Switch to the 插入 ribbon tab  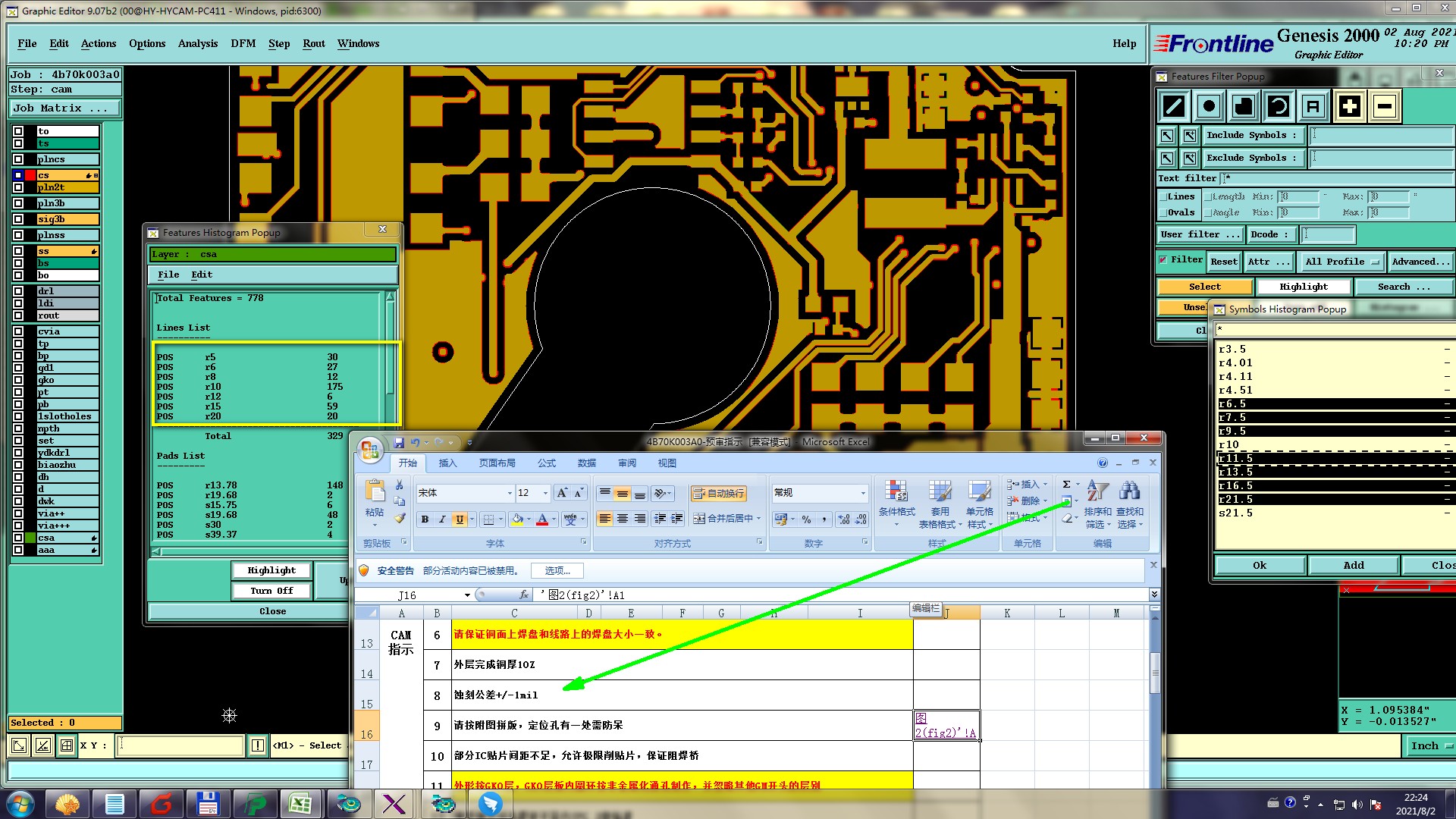pyautogui.click(x=447, y=463)
